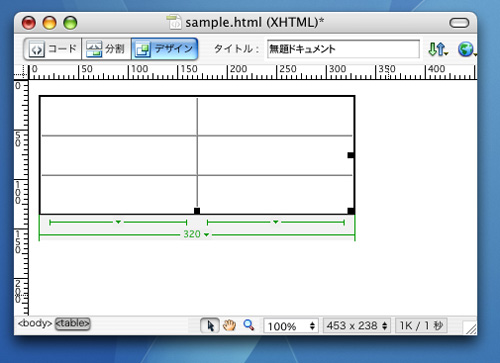Screen dimensions: 500x363
Task: Click the 1K / 1 秒 download indicator
Action: (x=421, y=325)
